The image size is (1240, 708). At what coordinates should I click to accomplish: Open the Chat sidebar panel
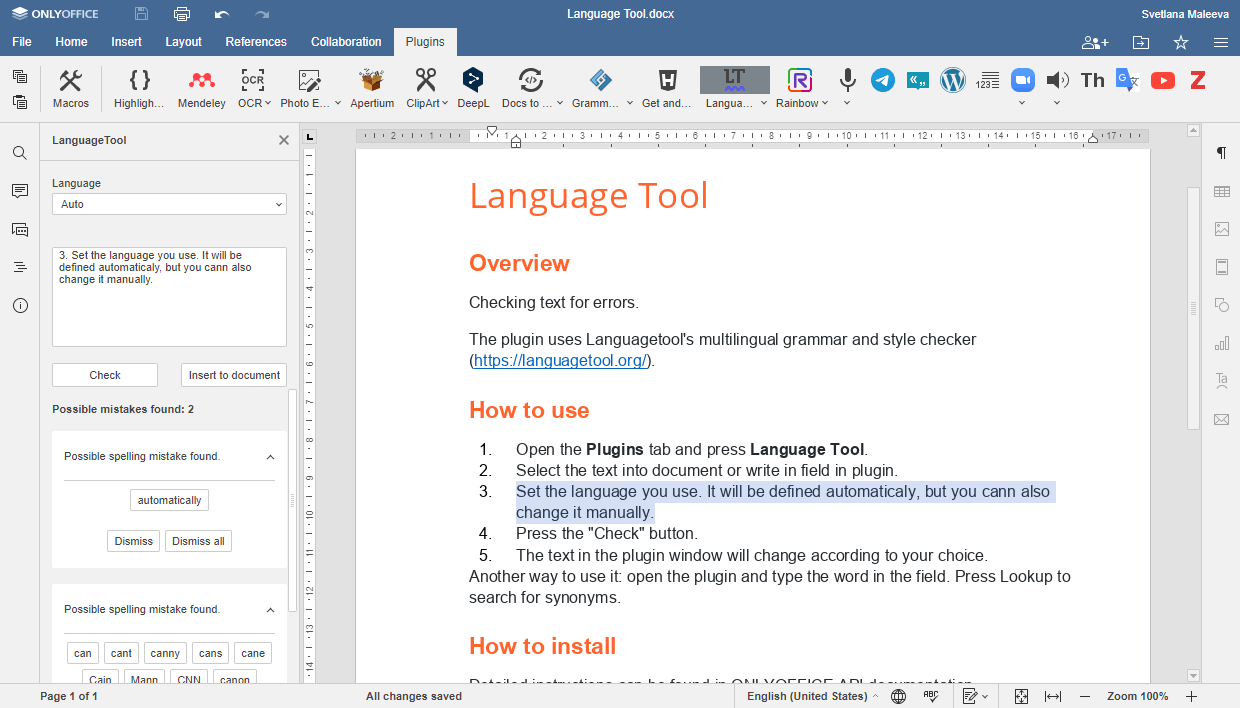tap(20, 229)
